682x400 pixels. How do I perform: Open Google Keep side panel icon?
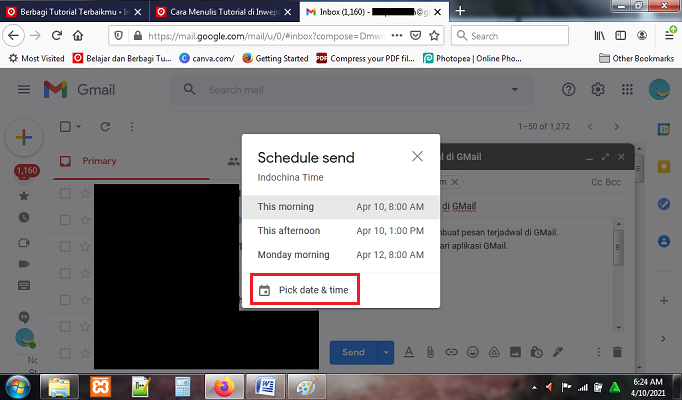pyautogui.click(x=664, y=167)
